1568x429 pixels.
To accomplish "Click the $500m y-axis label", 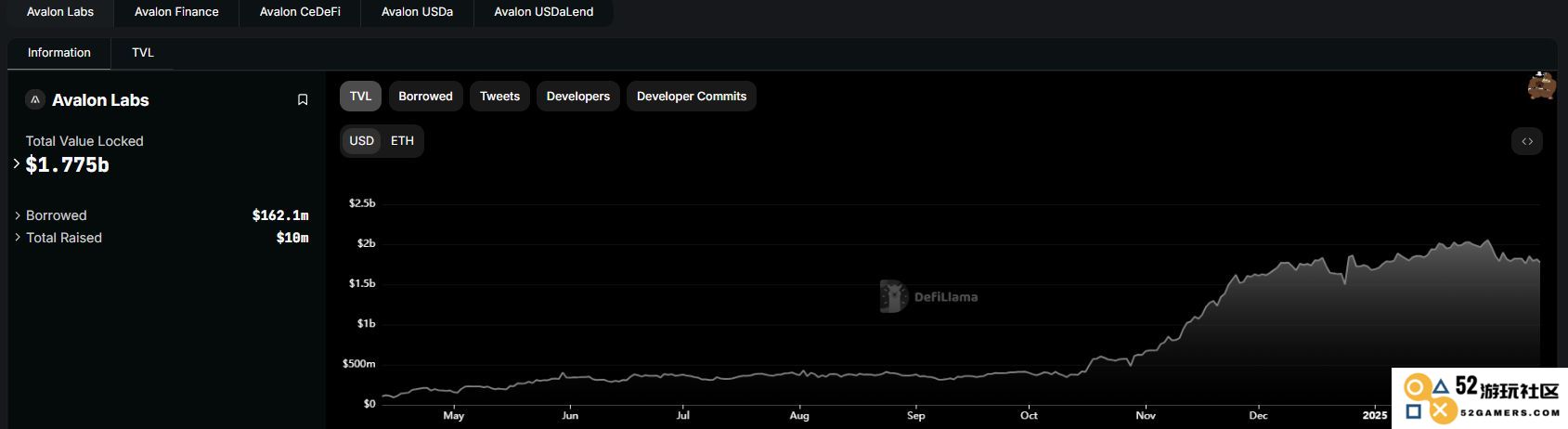I will pyautogui.click(x=359, y=364).
